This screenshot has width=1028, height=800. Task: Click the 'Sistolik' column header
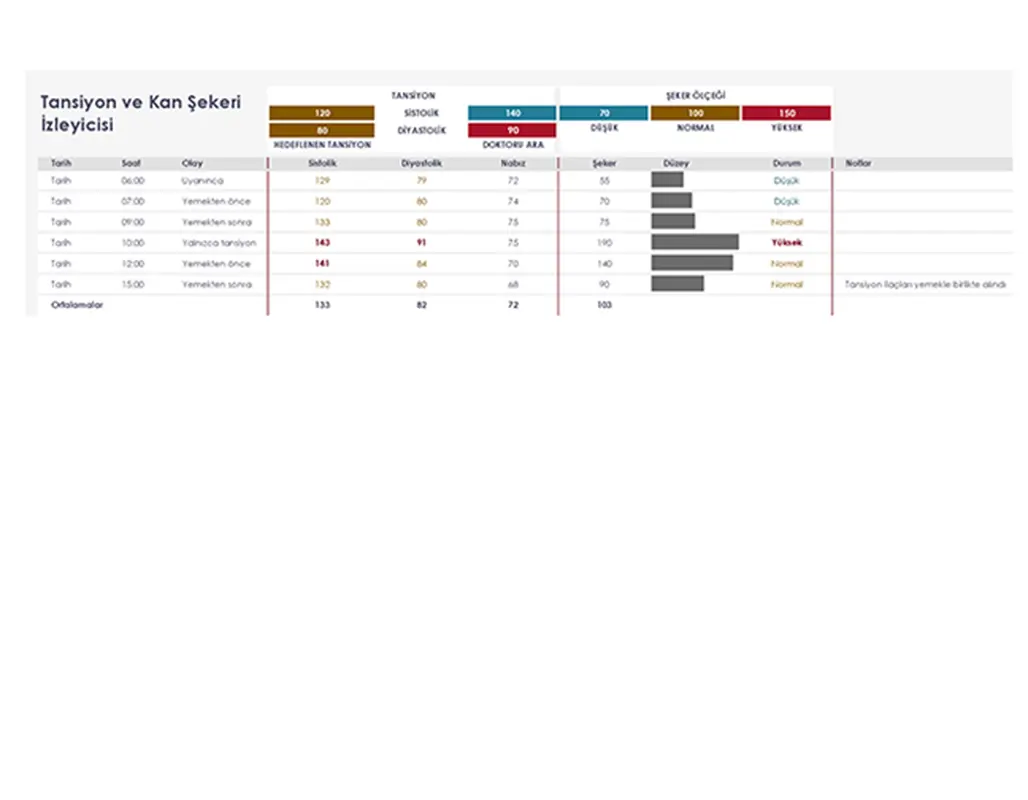(321, 163)
